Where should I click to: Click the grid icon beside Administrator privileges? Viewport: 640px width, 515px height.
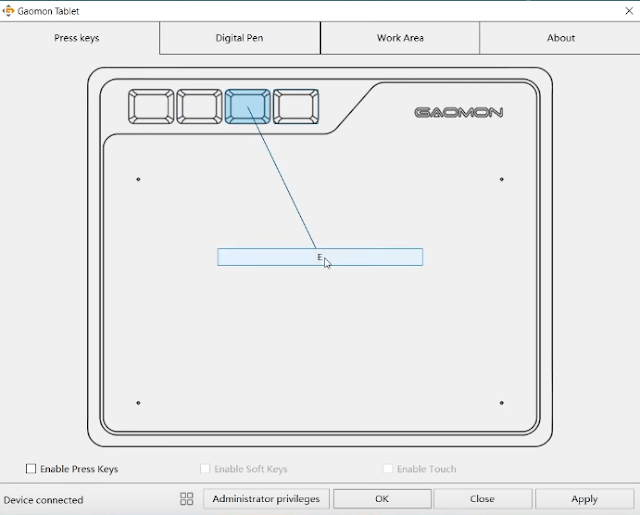click(x=187, y=499)
